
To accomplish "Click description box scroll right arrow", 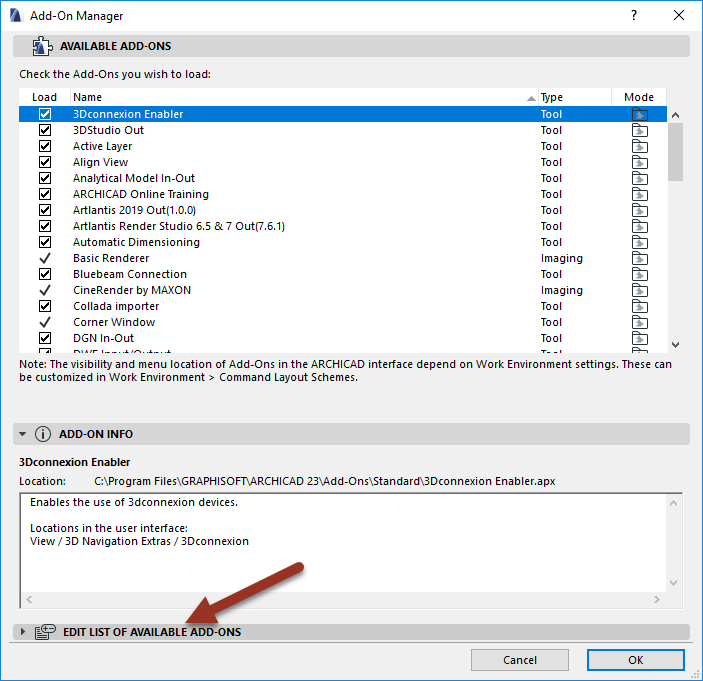I will [657, 599].
